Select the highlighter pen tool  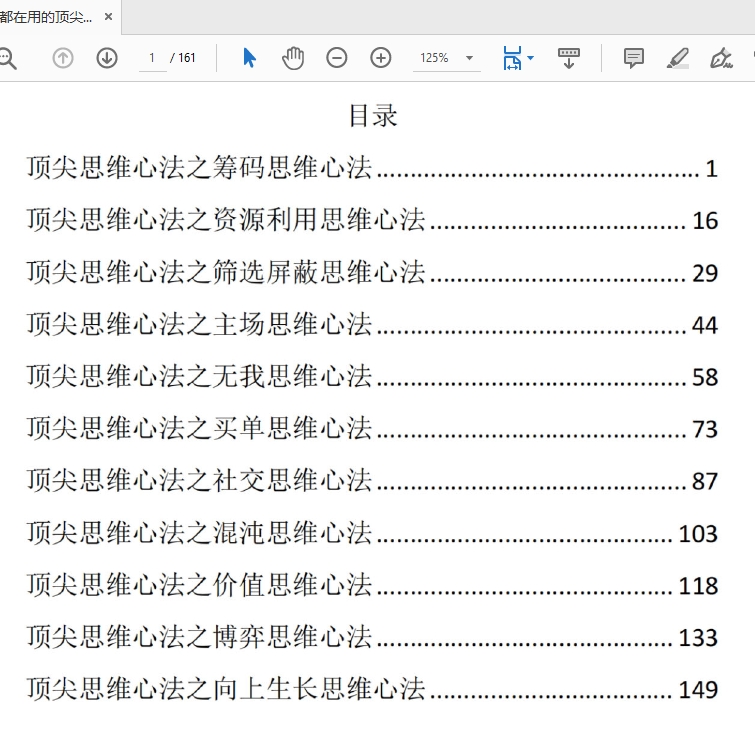678,58
